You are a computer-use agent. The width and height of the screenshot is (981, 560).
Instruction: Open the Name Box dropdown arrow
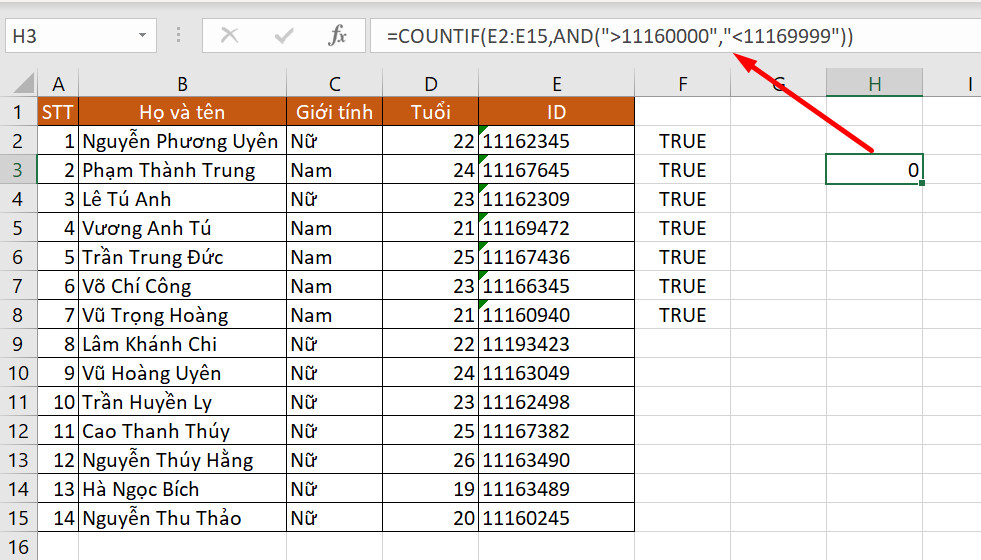143,35
